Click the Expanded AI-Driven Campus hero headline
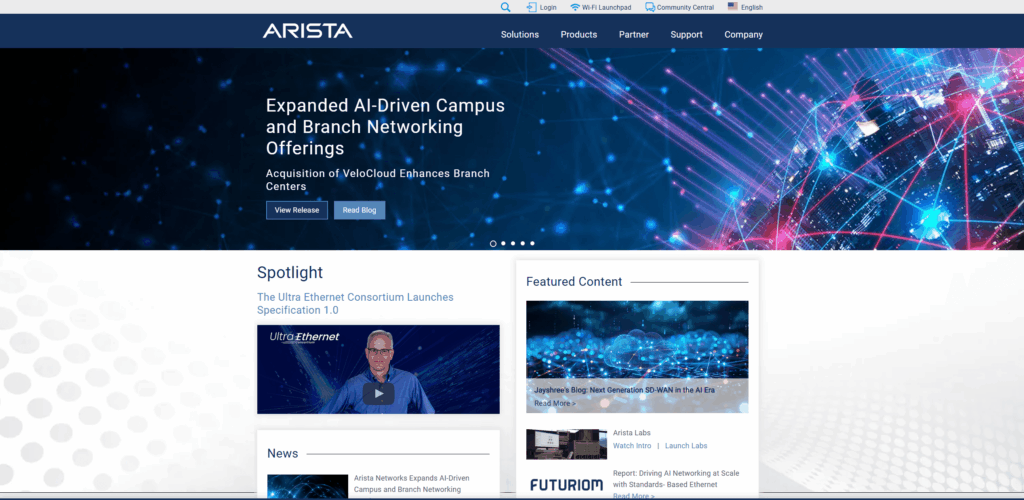 click(385, 127)
